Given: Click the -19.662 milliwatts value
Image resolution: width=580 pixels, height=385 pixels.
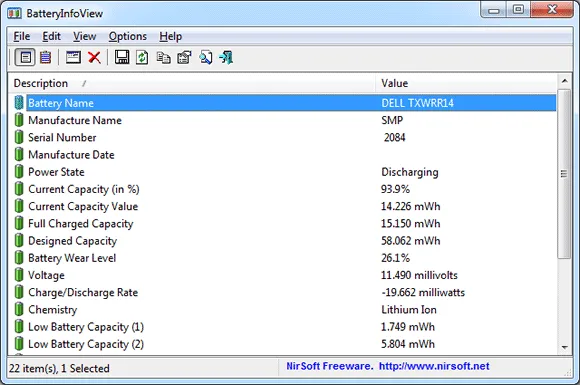Looking at the screenshot, I should pos(423,292).
